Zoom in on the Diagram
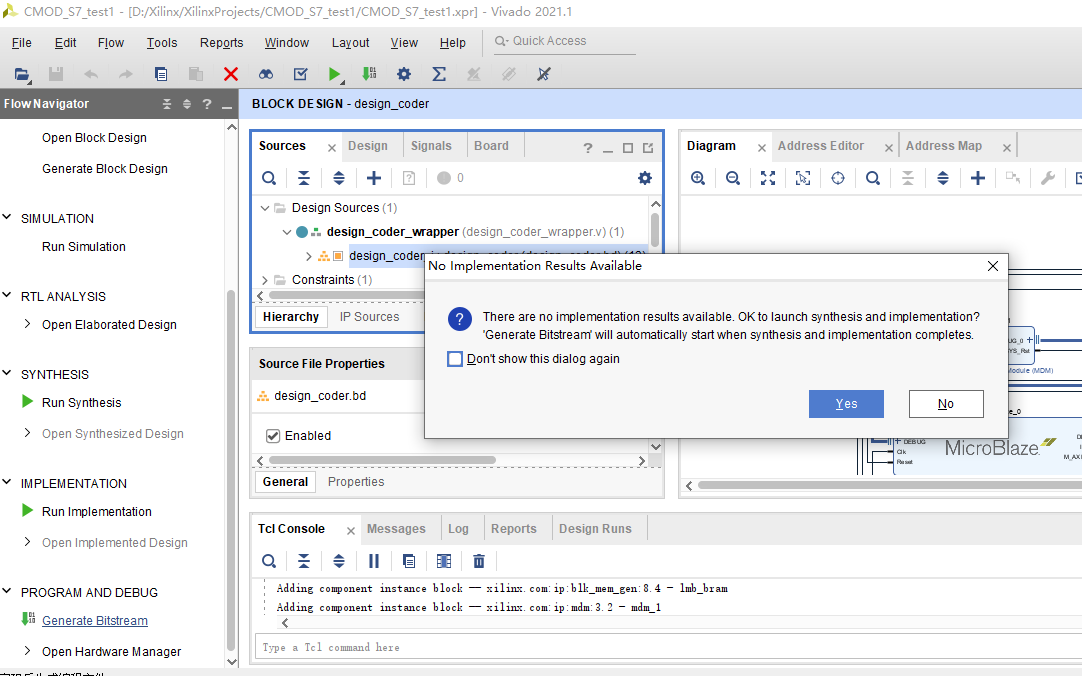Viewport: 1082px width, 676px height. (x=698, y=179)
